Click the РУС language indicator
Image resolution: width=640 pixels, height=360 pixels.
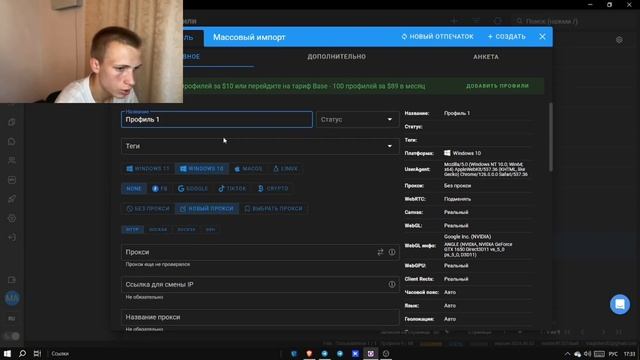613,354
